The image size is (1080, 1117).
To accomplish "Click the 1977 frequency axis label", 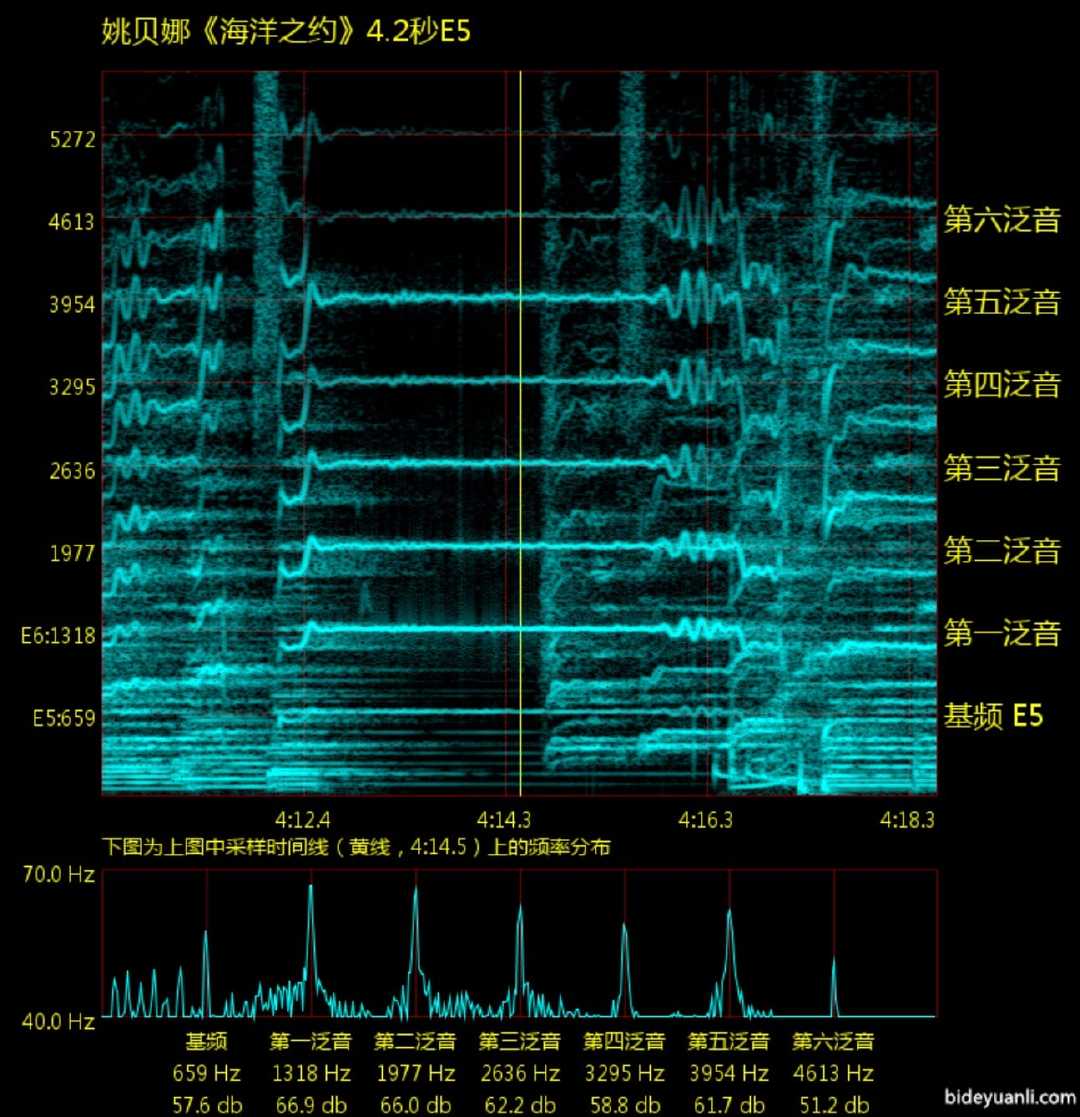I will pyautogui.click(x=72, y=553).
